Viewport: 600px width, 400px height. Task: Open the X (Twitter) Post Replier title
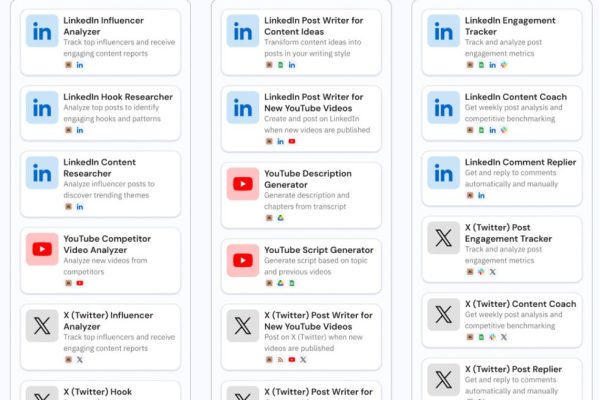513,369
